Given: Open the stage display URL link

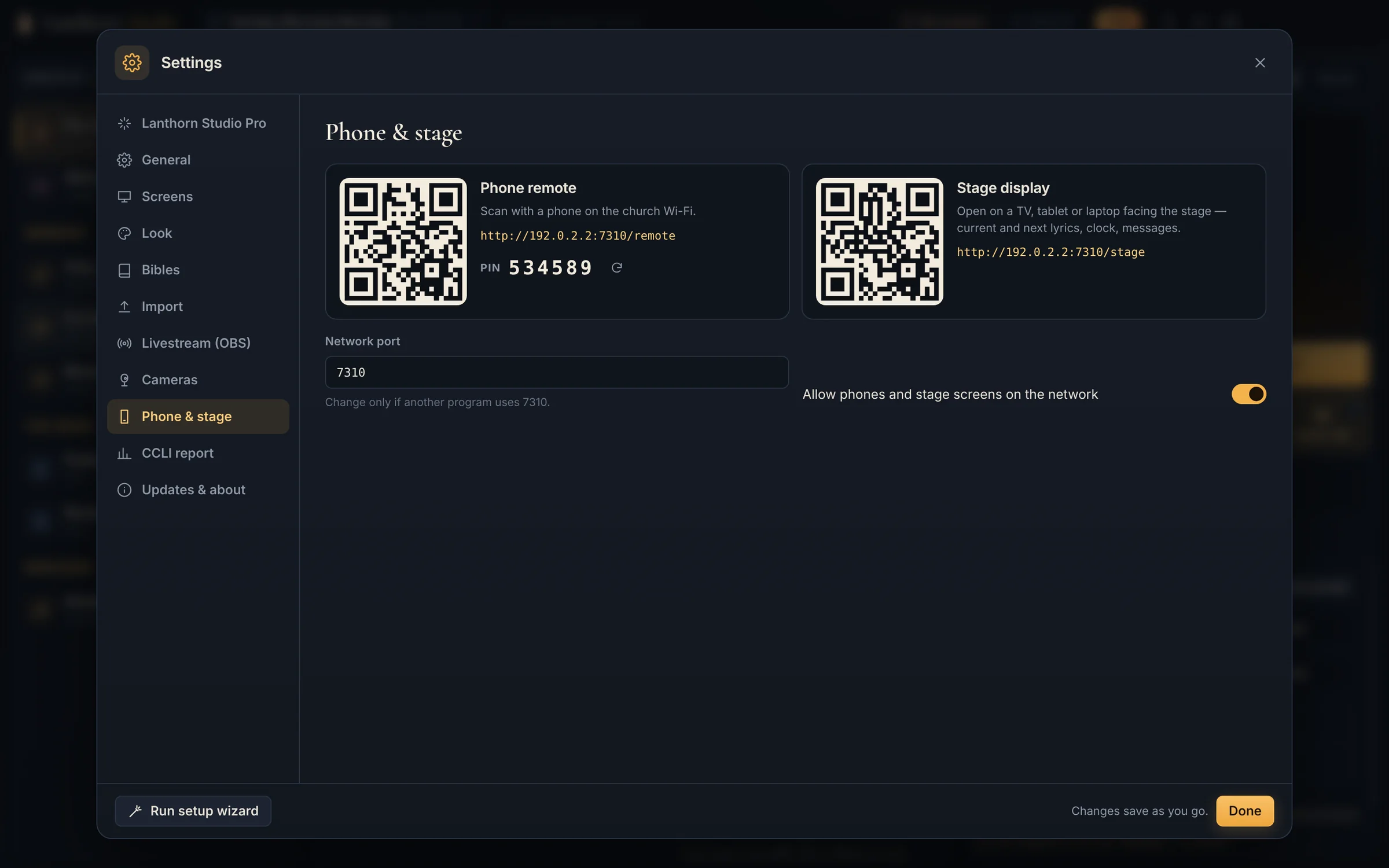Looking at the screenshot, I should tap(1050, 252).
